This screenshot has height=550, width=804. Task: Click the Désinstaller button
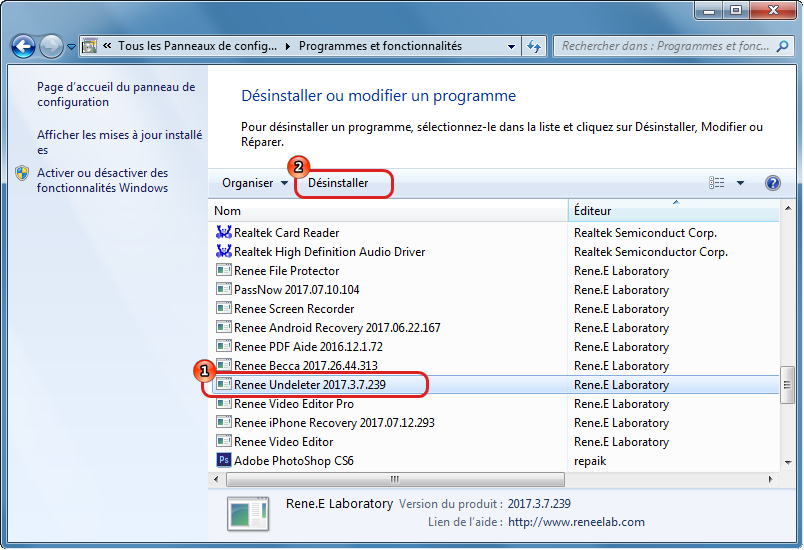point(338,183)
